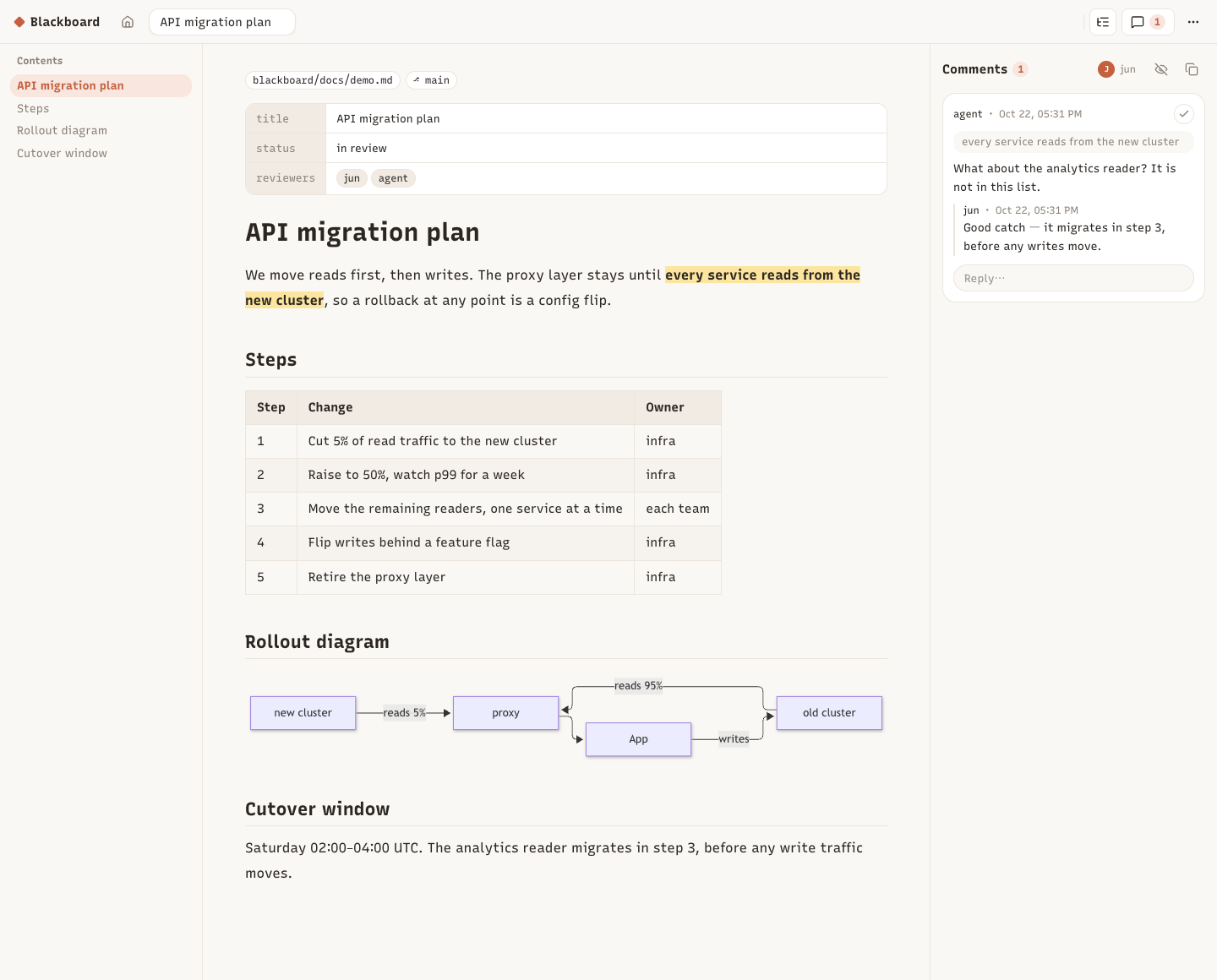Hide comment highlights with crossed-eye icon

point(1161,69)
